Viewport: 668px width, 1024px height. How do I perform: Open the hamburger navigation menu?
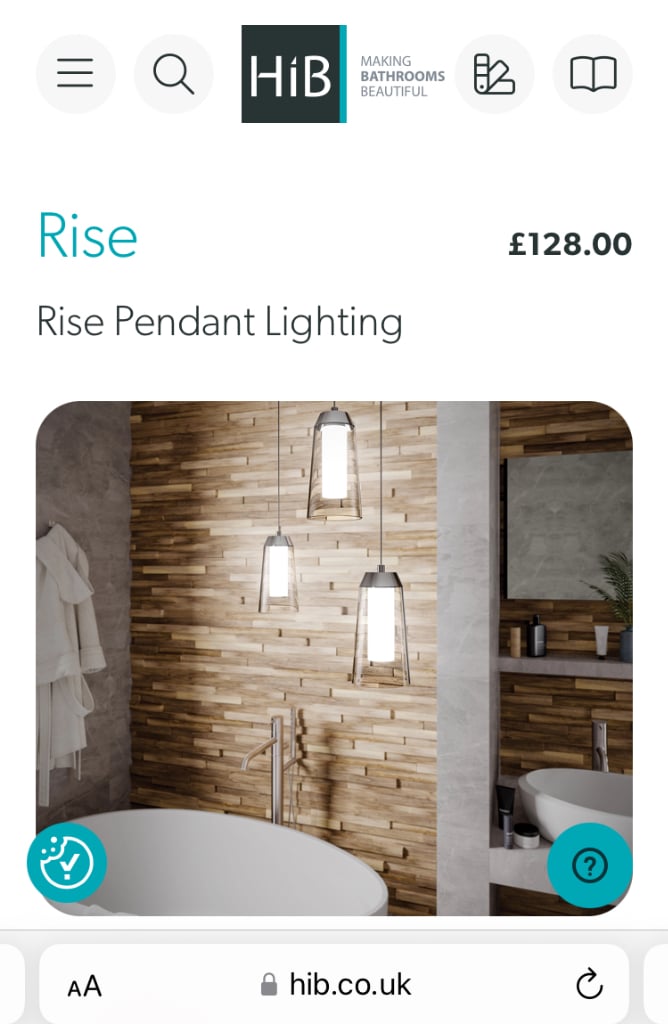(x=75, y=73)
